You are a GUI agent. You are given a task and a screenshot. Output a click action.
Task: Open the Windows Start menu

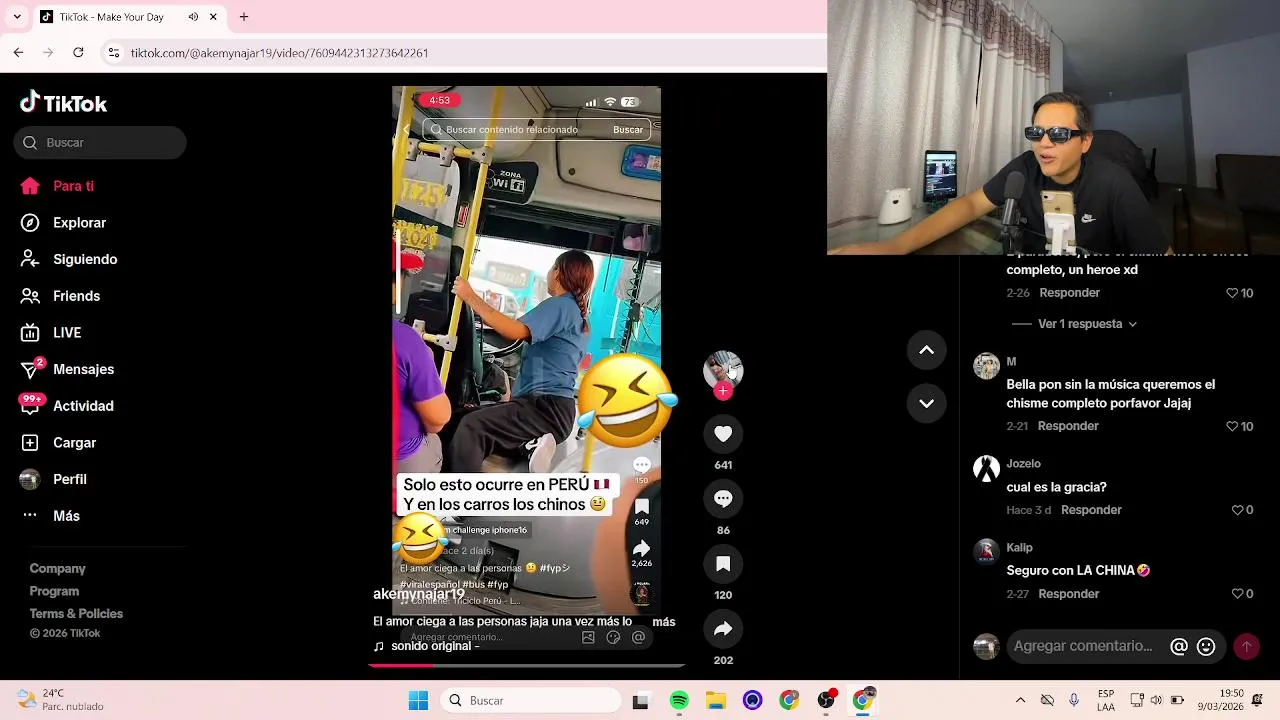point(418,700)
